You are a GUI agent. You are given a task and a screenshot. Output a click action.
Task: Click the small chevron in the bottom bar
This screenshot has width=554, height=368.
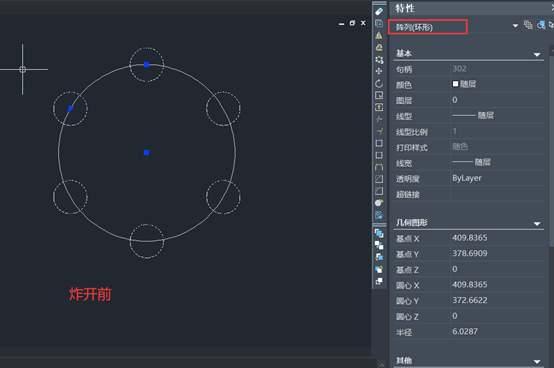point(382,365)
